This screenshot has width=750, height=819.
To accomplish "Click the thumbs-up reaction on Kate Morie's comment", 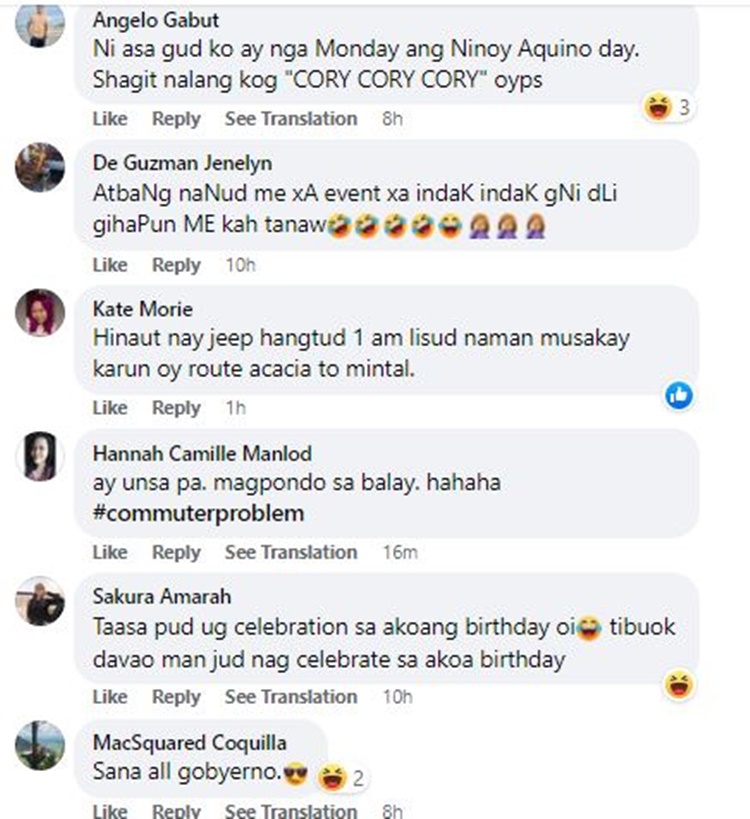I will (680, 396).
